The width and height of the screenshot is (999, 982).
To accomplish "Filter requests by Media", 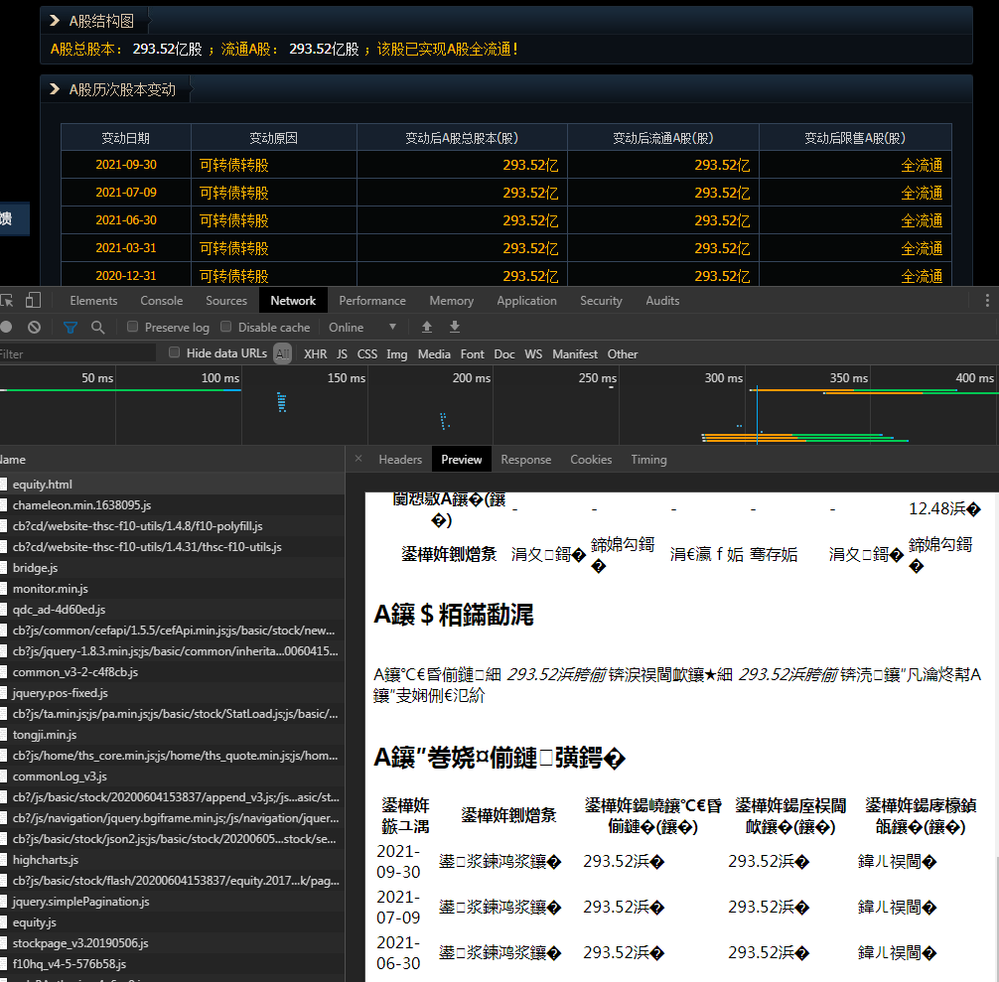I will 434,354.
